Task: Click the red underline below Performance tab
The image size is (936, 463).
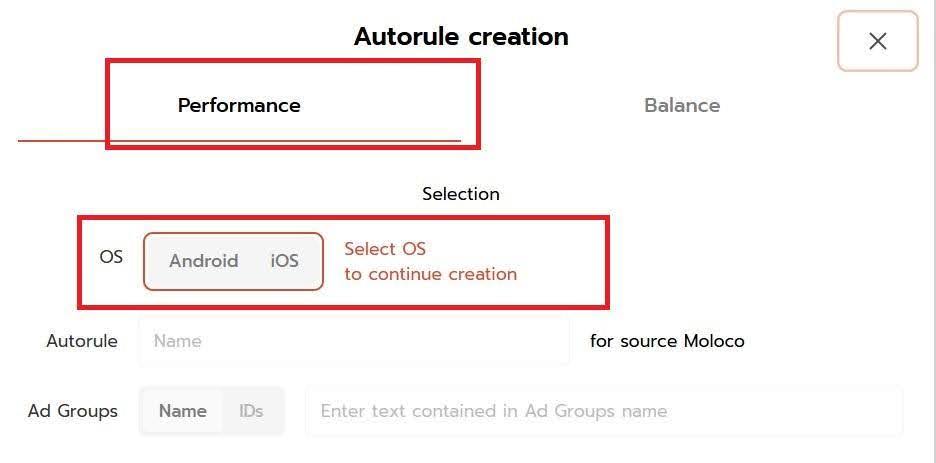Action: click(x=240, y=141)
